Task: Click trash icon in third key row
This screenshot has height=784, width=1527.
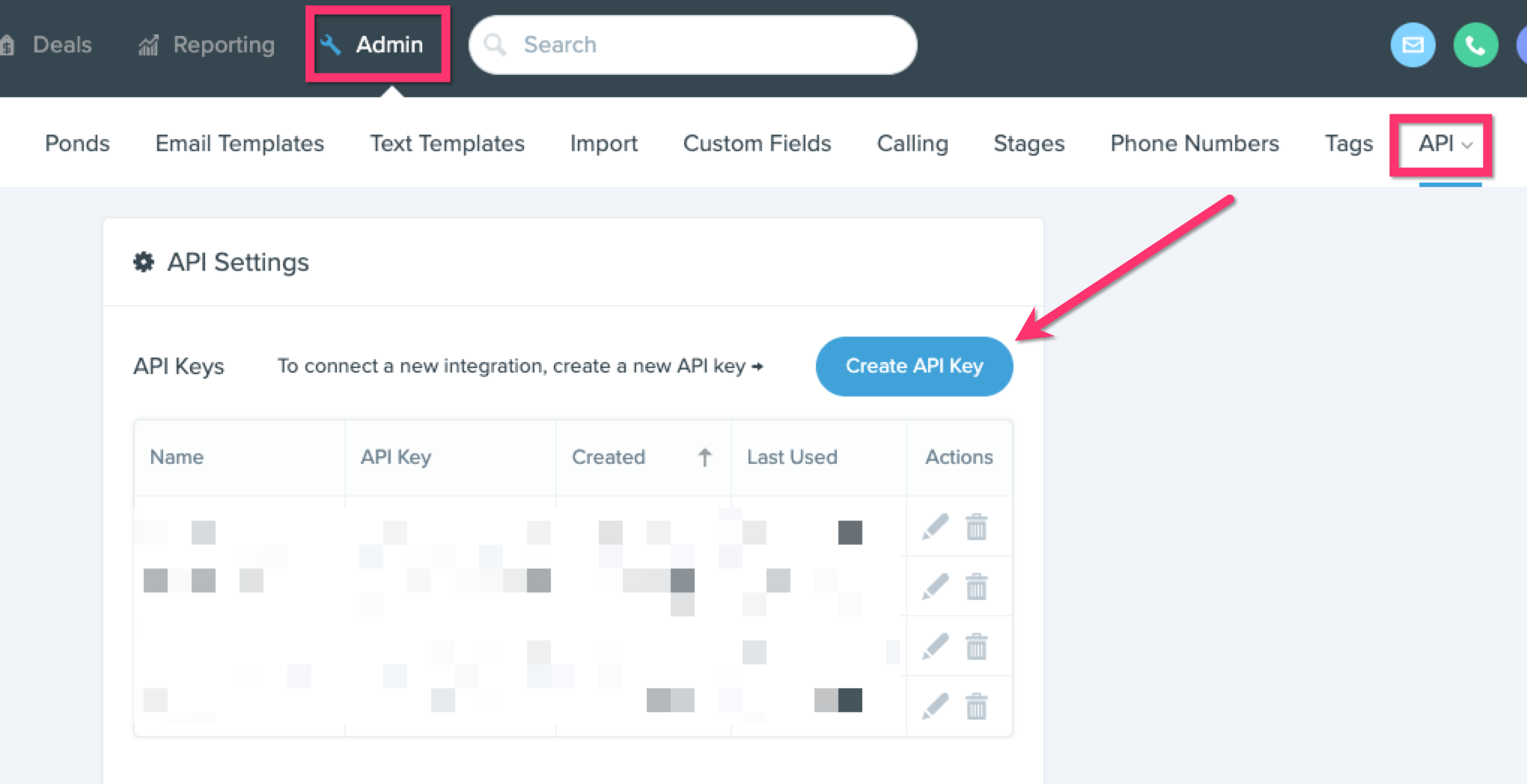Action: click(x=976, y=646)
